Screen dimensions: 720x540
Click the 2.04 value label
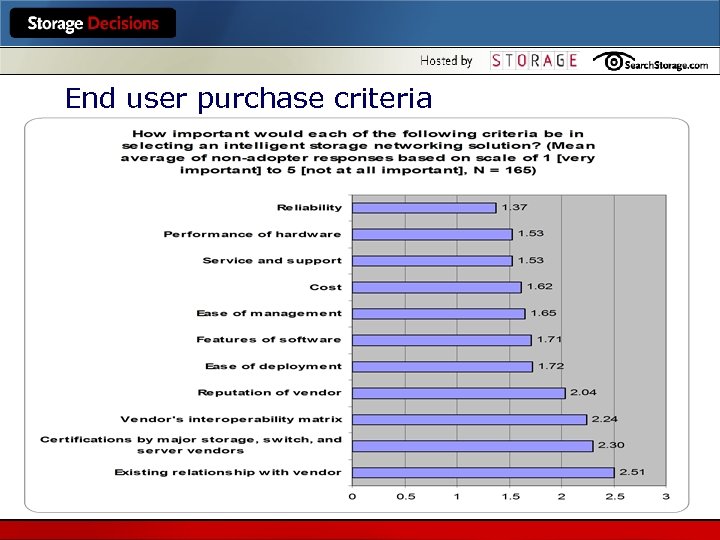(584, 392)
